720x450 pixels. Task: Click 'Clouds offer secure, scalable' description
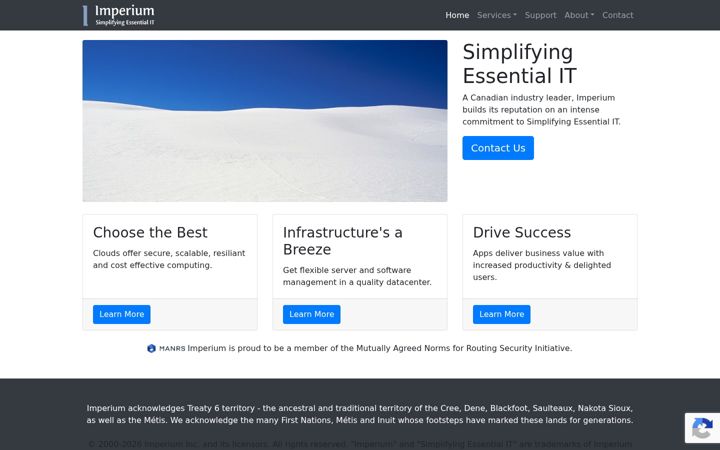169,259
